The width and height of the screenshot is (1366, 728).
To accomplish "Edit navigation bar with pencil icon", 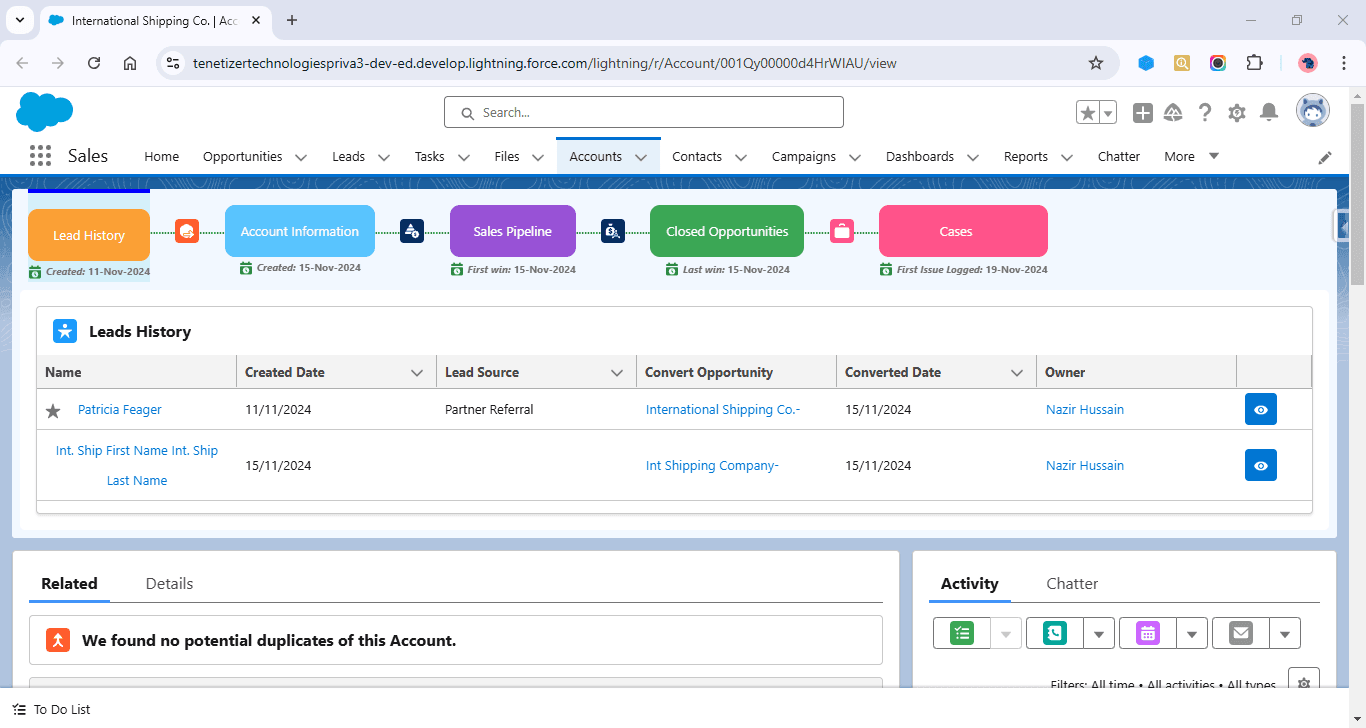I will pos(1325,157).
